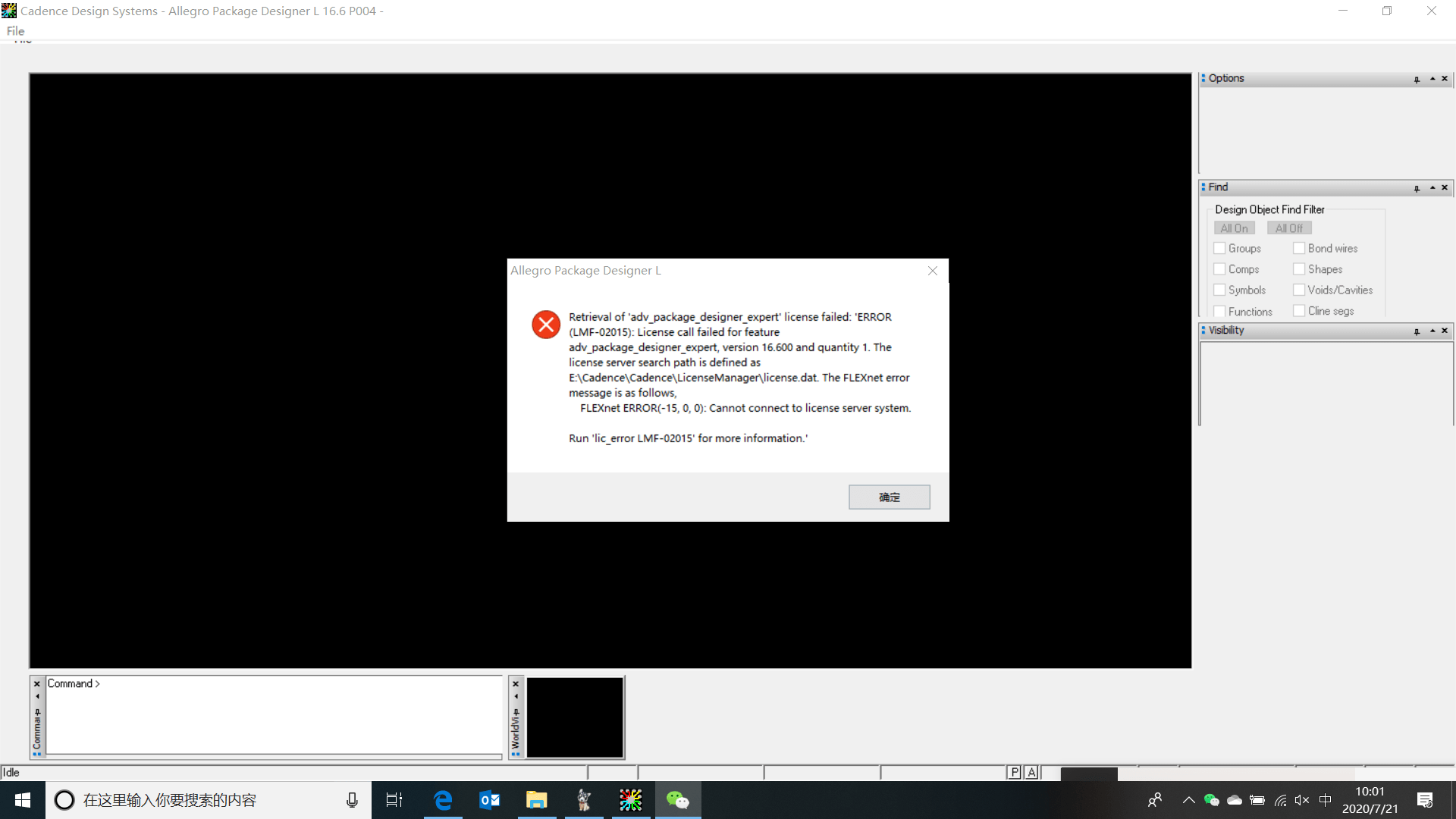Open the File menu
The height and width of the screenshot is (819, 1456).
[x=15, y=31]
